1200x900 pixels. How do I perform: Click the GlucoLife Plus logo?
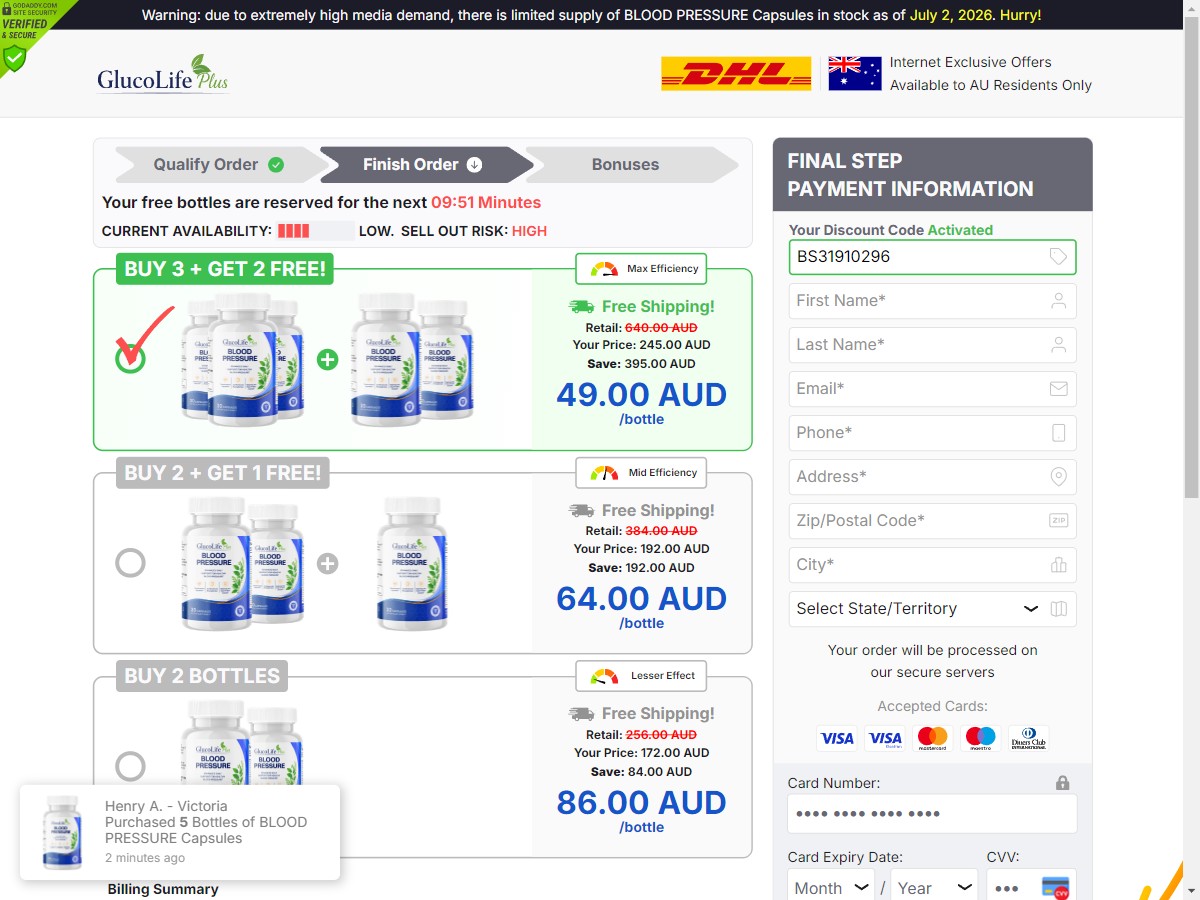coord(163,74)
